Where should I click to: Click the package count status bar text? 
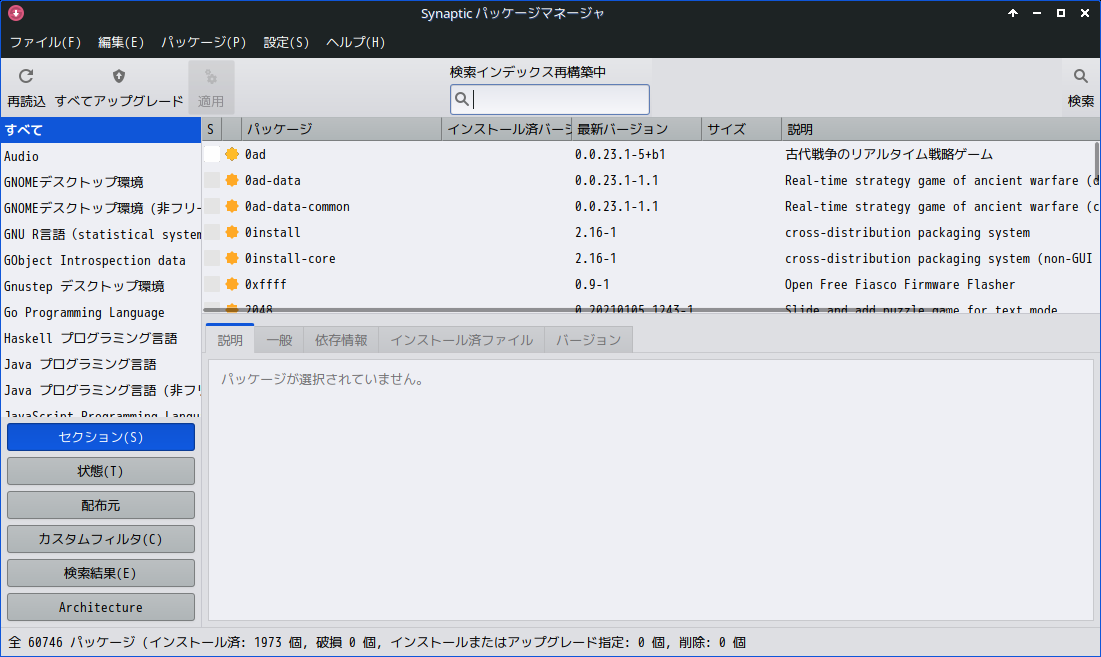(x=377, y=642)
